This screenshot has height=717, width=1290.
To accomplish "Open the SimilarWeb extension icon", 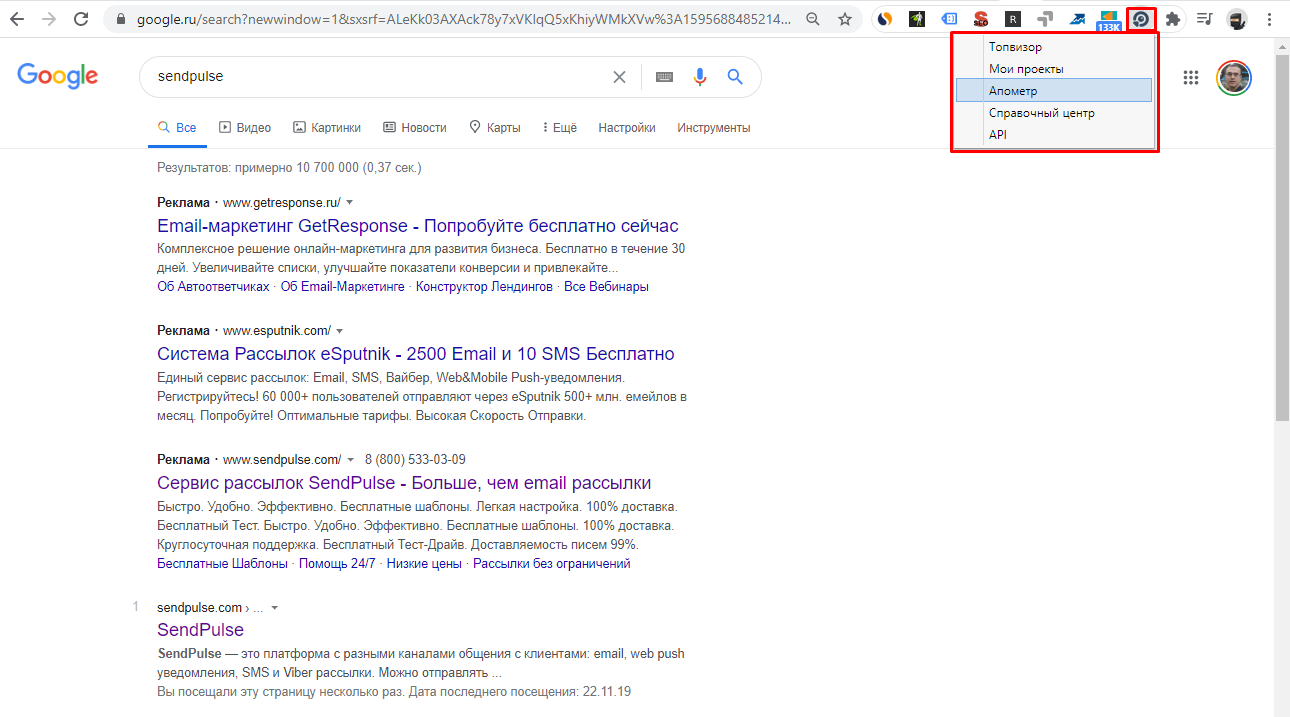I will 885,19.
